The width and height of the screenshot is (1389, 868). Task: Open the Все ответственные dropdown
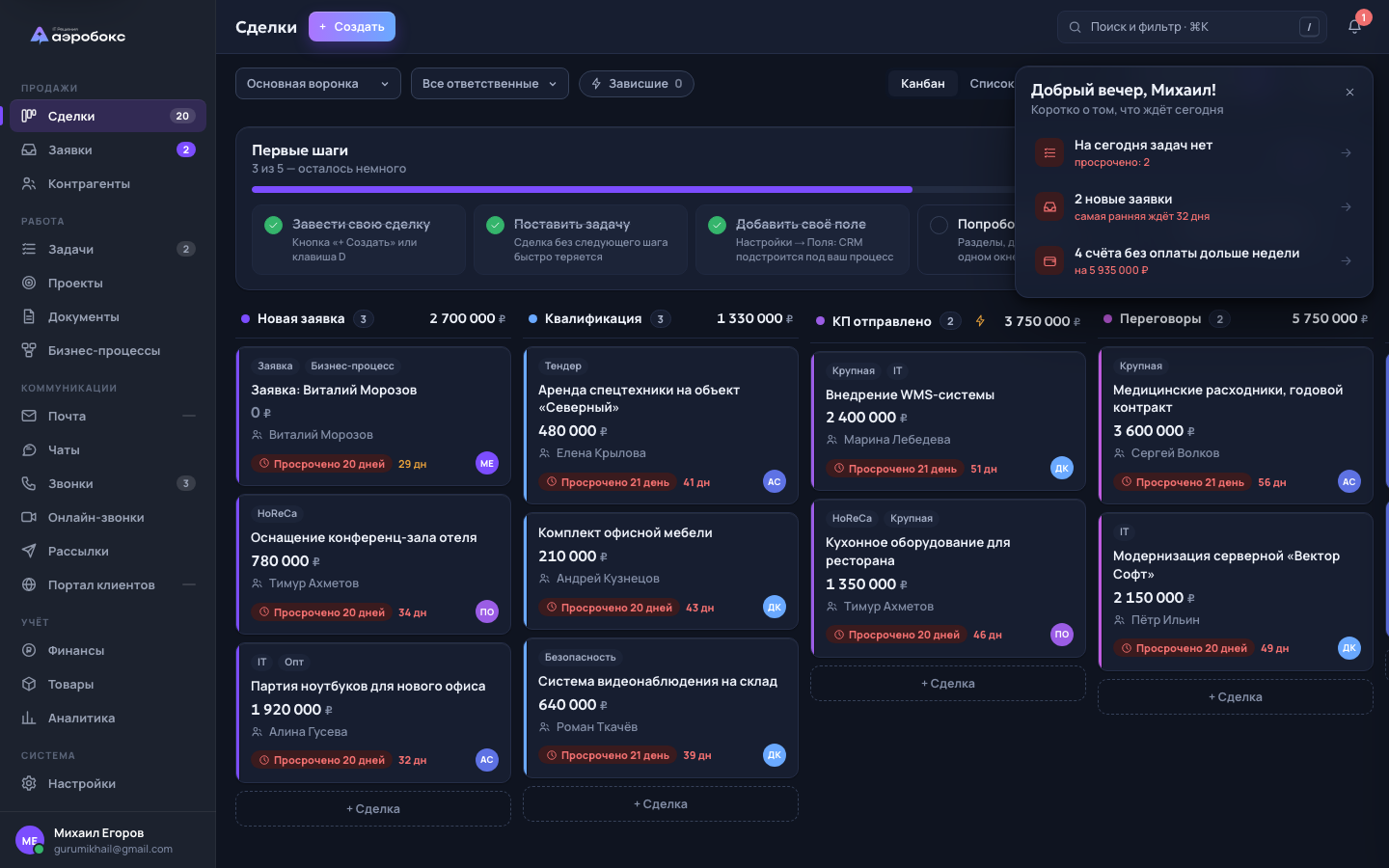click(490, 84)
